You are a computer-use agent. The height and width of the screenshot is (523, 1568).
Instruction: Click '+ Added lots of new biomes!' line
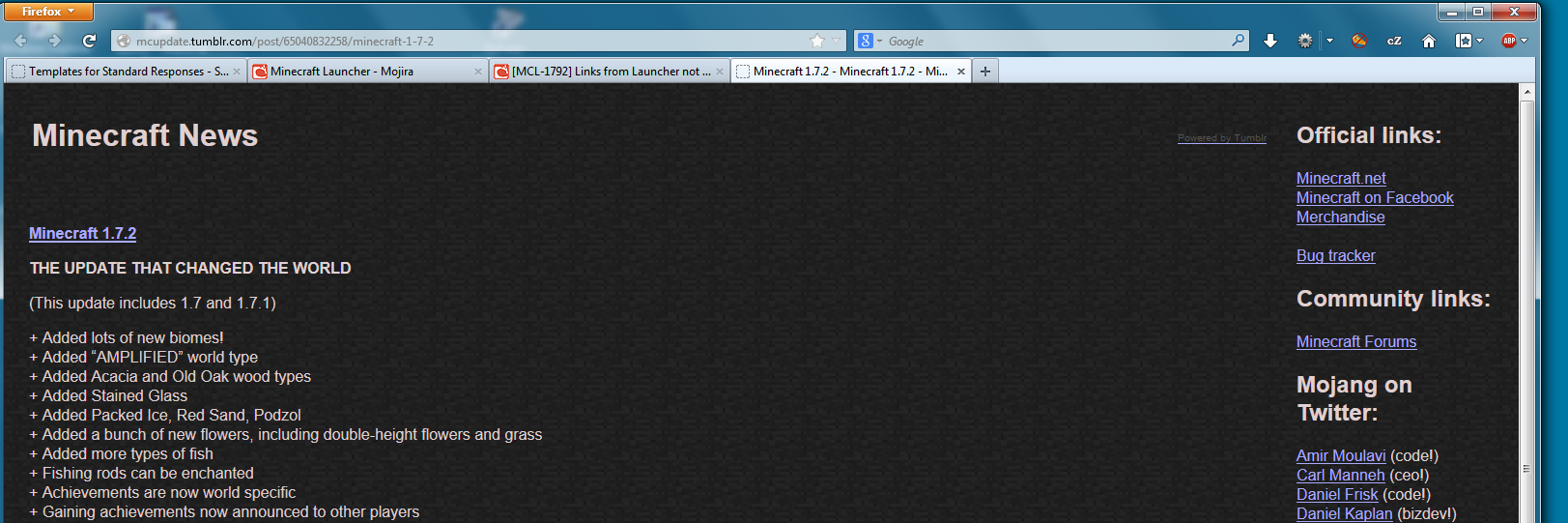tap(127, 338)
